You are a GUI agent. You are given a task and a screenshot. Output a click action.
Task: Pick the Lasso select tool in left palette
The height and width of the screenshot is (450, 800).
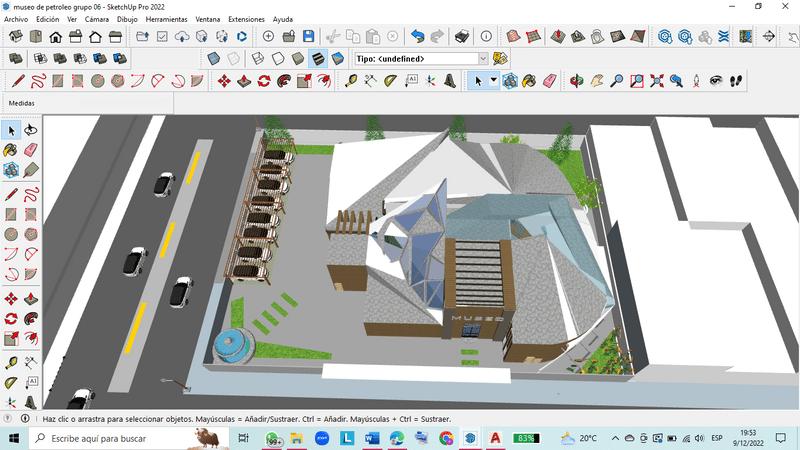coord(31,130)
